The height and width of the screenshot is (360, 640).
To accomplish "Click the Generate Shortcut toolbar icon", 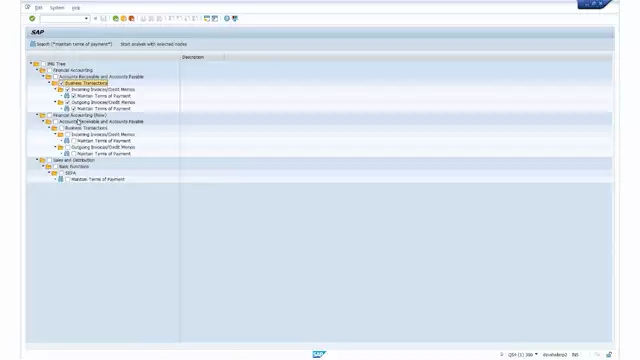I will [215, 18].
